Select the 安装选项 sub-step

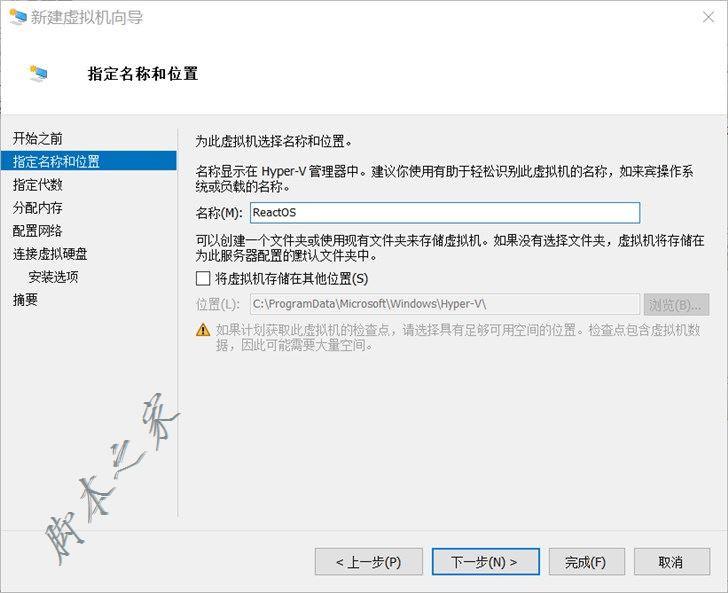point(53,277)
